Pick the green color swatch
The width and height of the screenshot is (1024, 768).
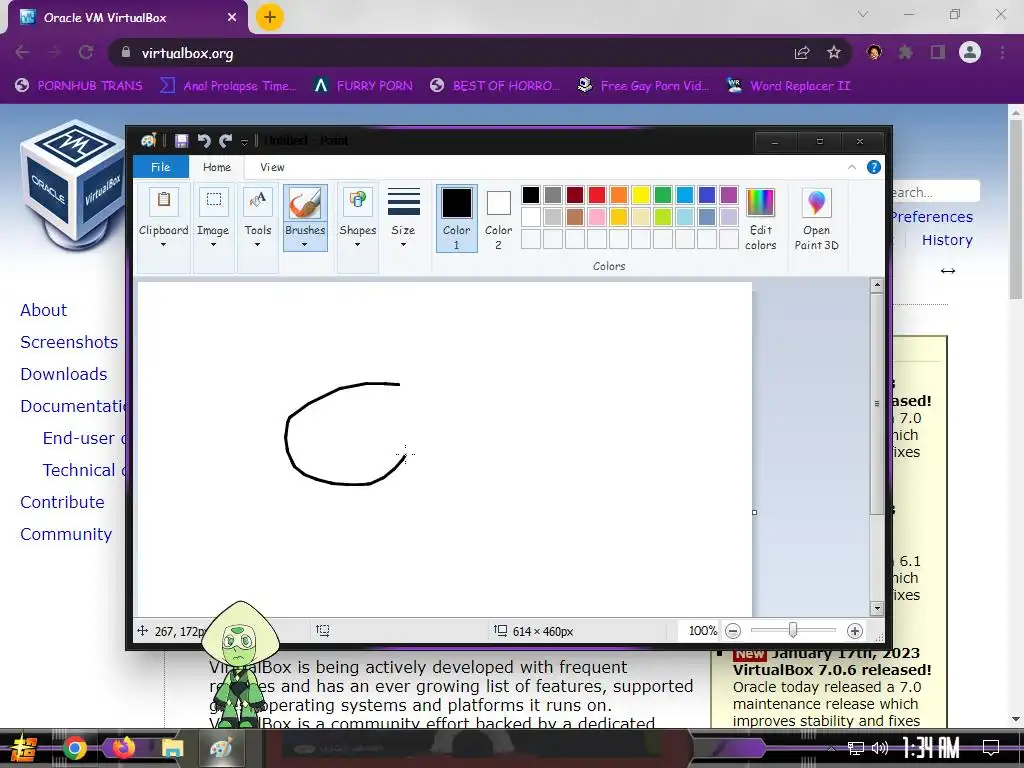tap(663, 195)
